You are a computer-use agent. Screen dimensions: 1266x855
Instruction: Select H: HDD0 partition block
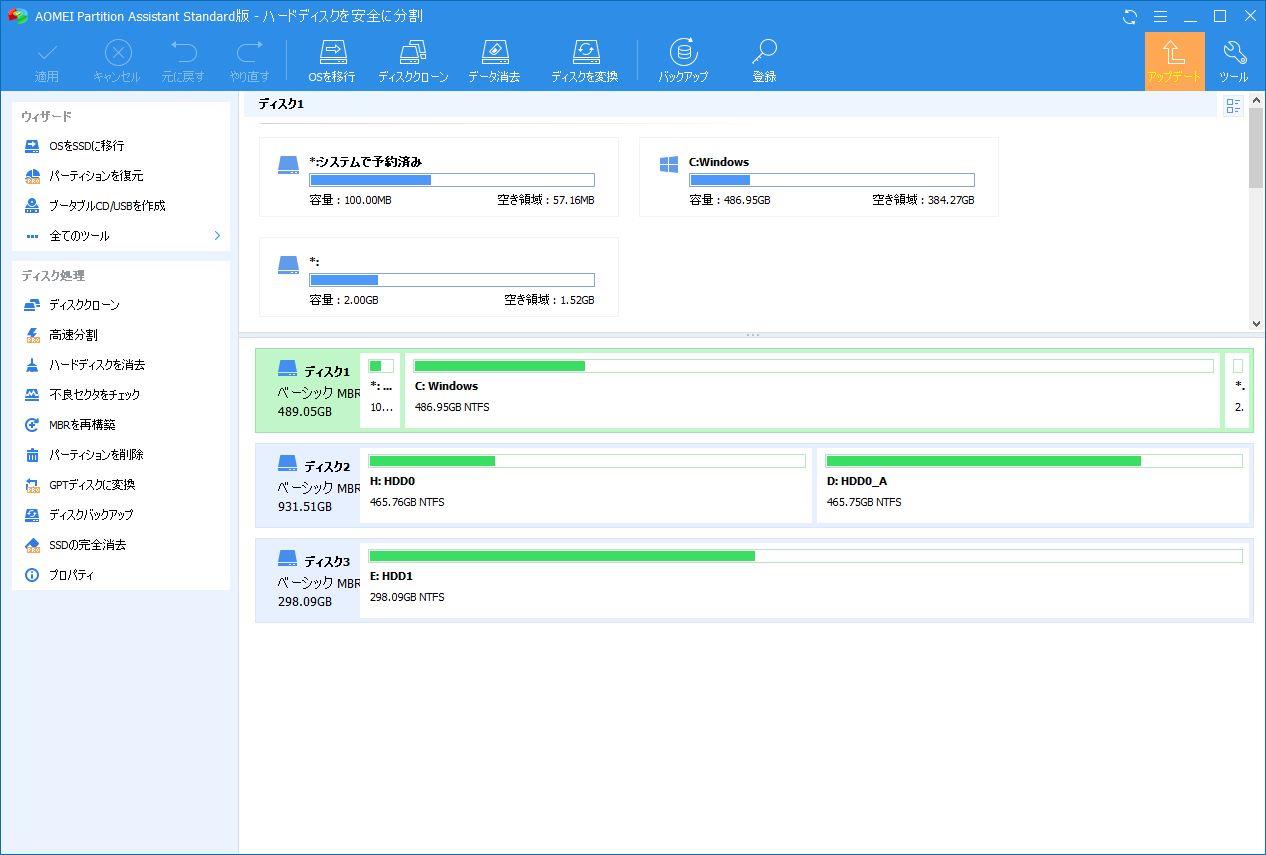tap(587, 486)
